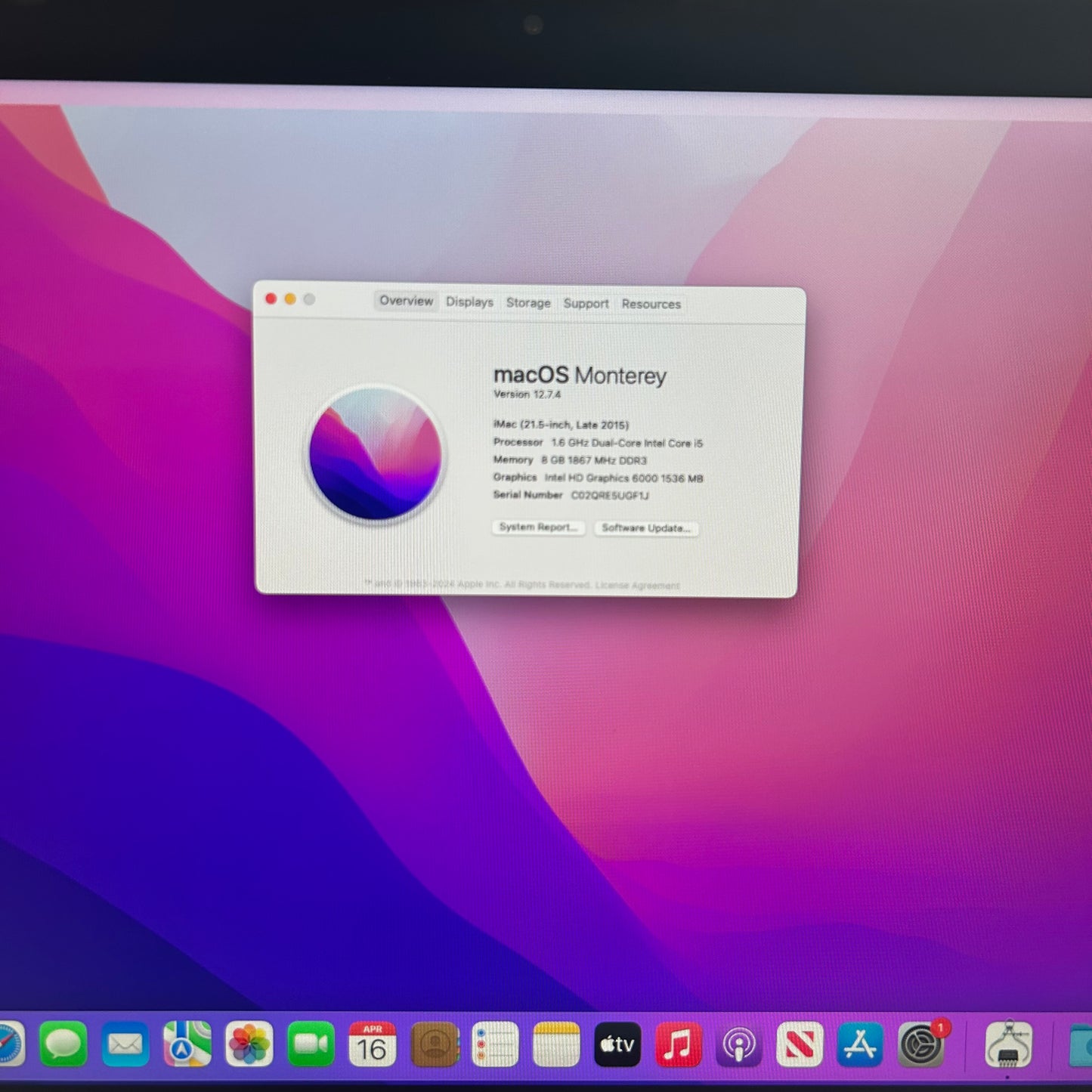Click the Version 12.7.4 text

point(527,394)
